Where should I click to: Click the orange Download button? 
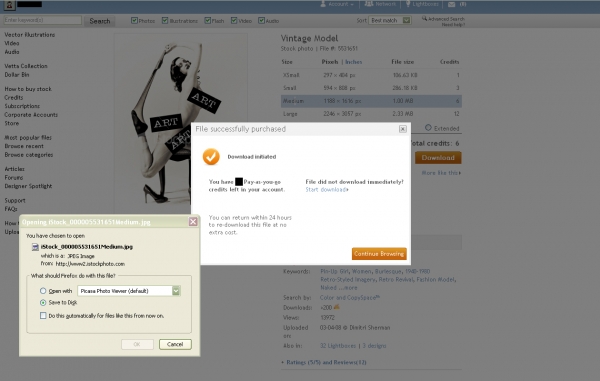pos(438,158)
